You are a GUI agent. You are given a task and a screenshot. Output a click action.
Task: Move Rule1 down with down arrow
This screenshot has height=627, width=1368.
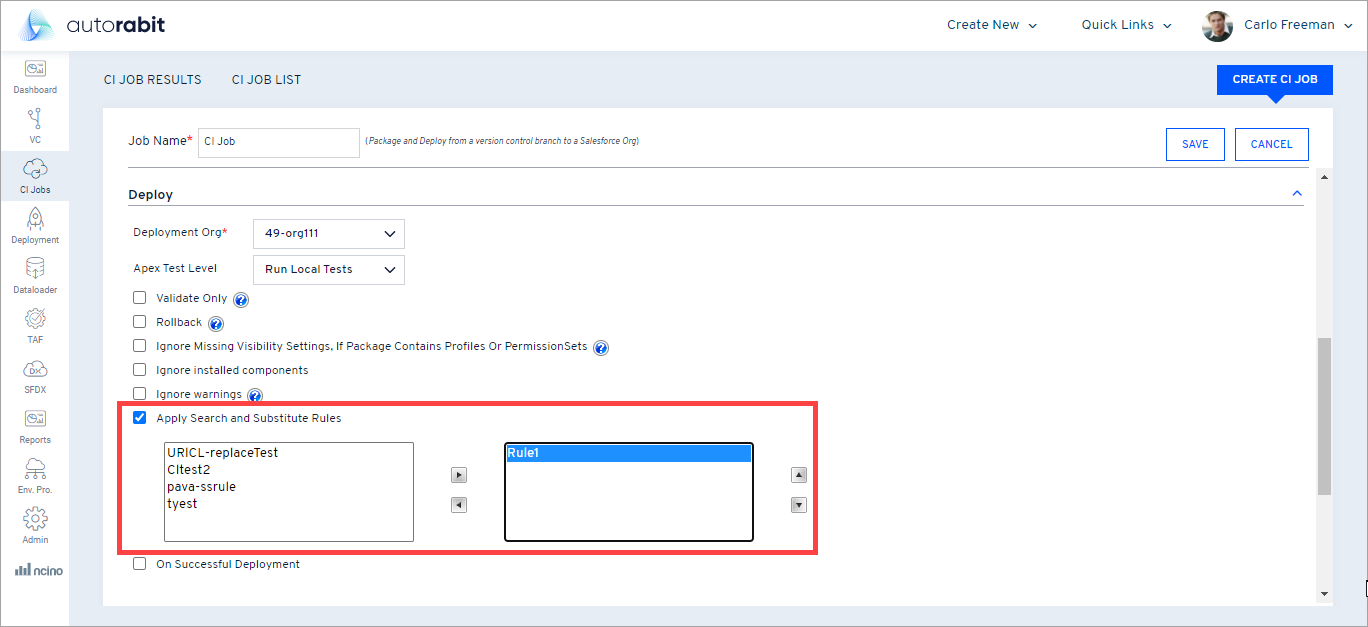click(x=799, y=505)
